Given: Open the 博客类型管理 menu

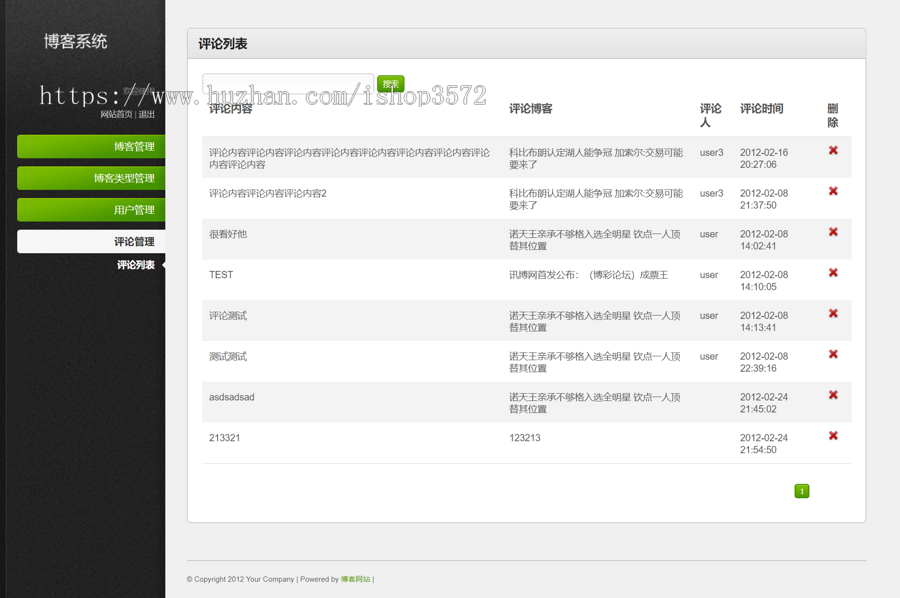Looking at the screenshot, I should coord(91,178).
